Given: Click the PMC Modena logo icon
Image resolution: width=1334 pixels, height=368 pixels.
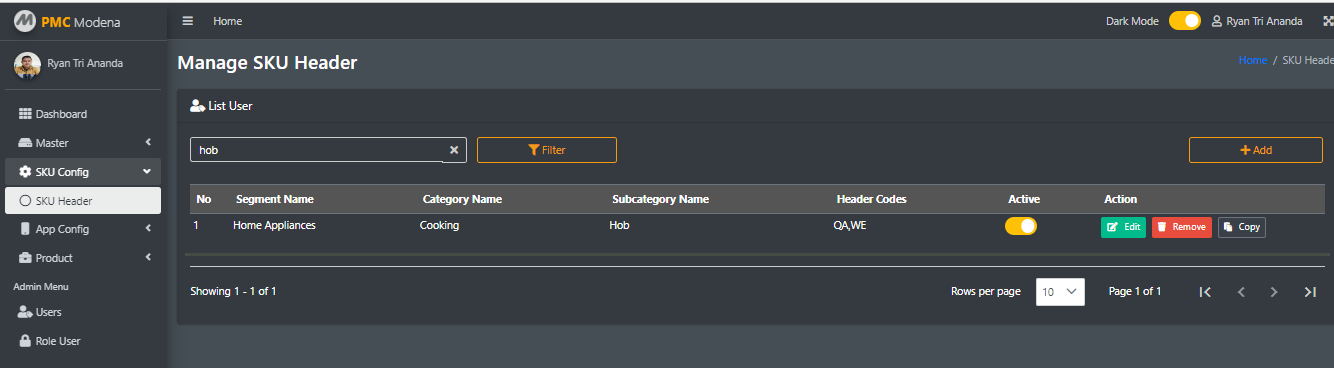Looking at the screenshot, I should 24,21.
